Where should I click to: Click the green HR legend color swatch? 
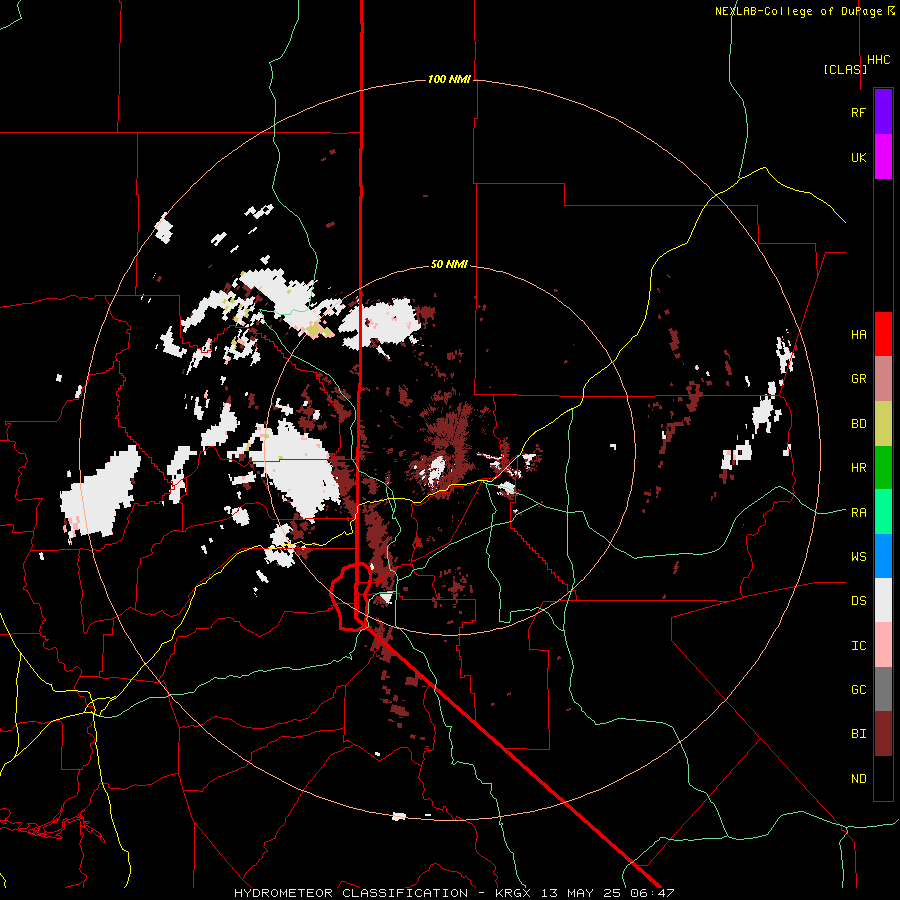click(x=883, y=468)
